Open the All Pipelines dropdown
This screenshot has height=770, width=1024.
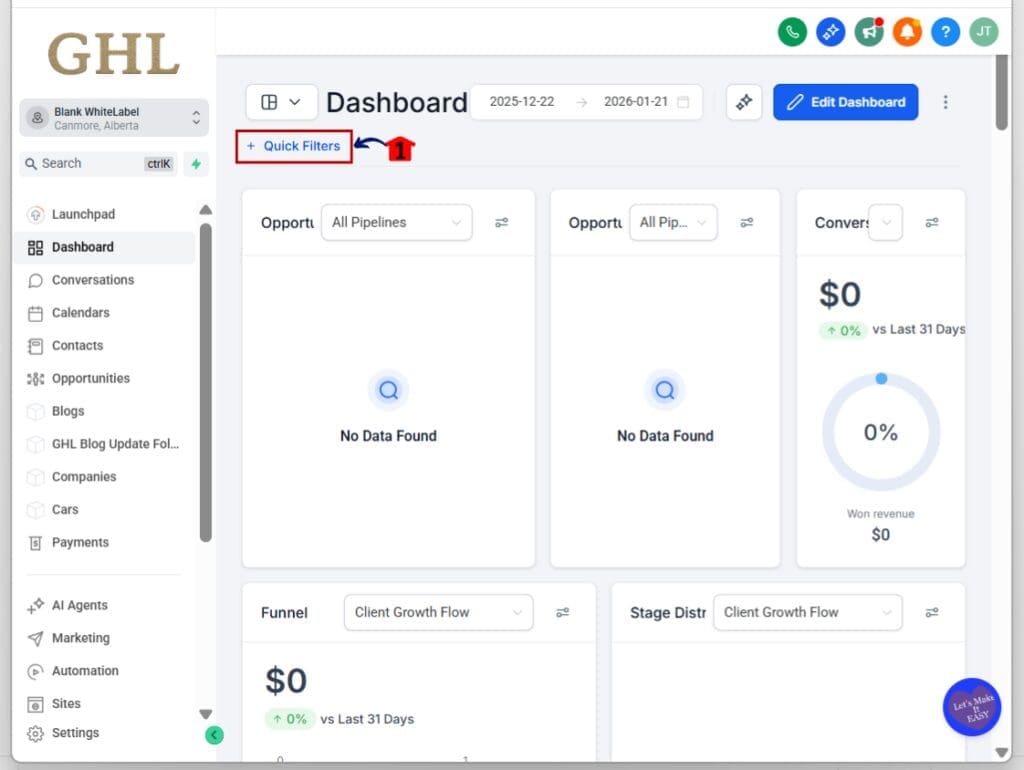pyautogui.click(x=396, y=222)
